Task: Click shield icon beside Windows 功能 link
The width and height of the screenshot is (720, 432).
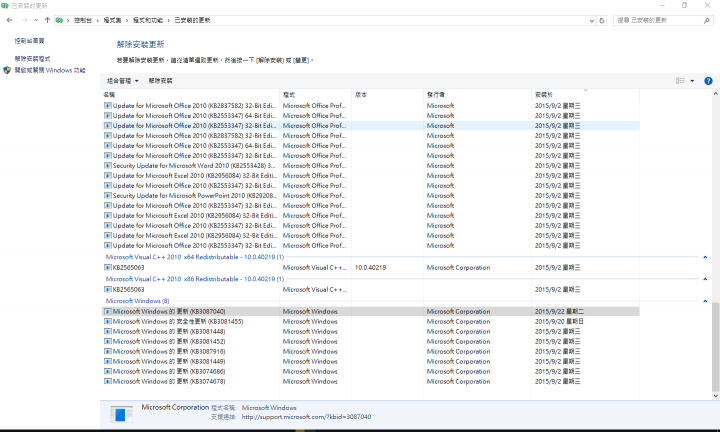Action: [7, 70]
